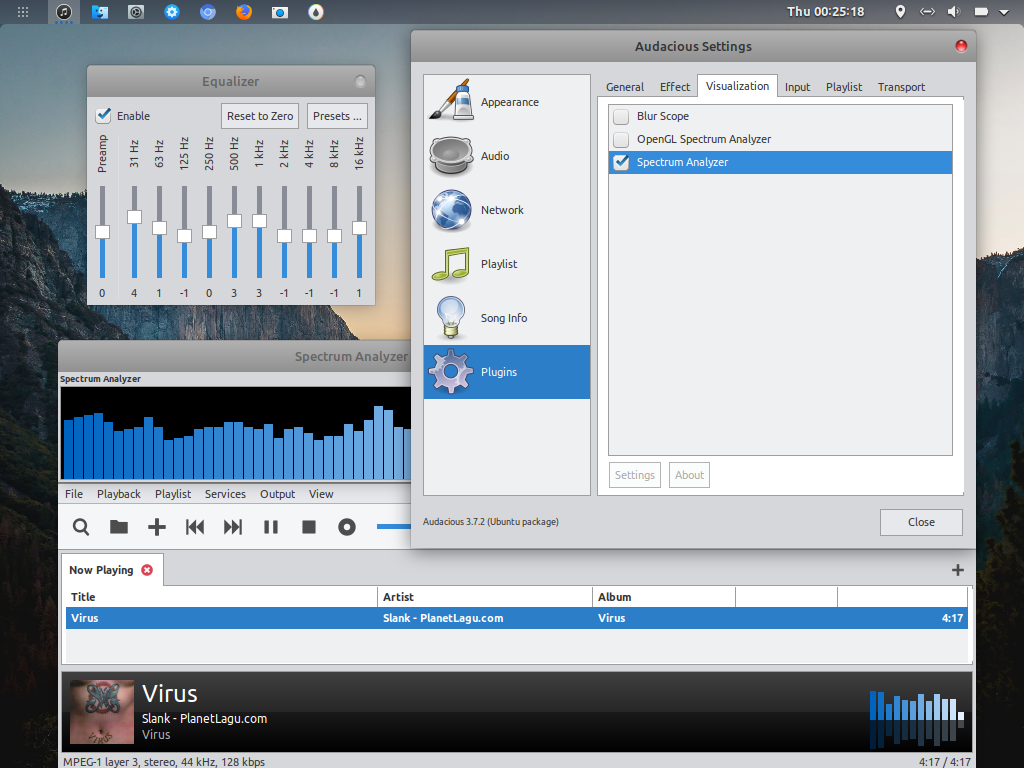Click the Chromium icon in top panel
This screenshot has height=768, width=1024.
[208, 12]
